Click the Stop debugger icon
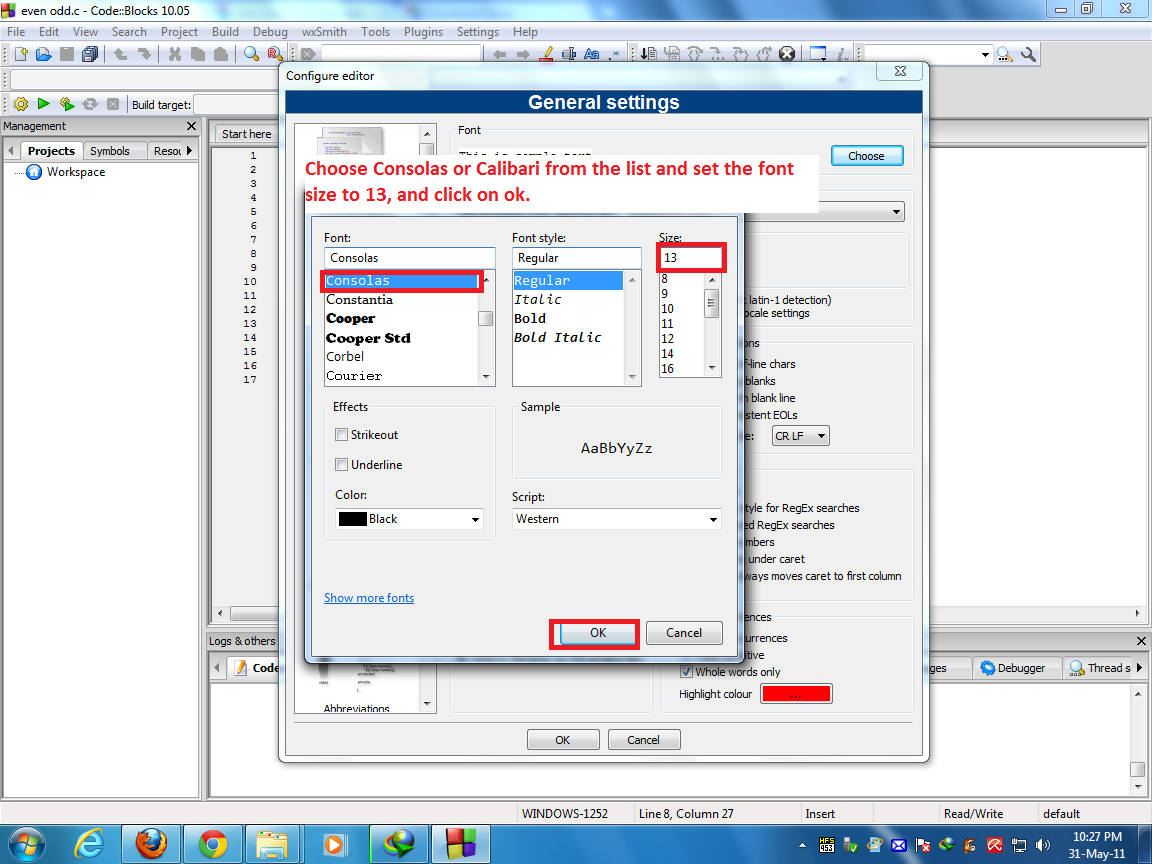The height and width of the screenshot is (864, 1152). 787,54
